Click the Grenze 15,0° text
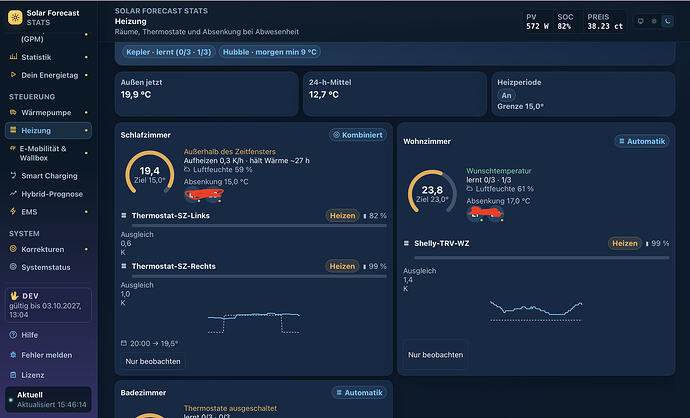 click(521, 106)
